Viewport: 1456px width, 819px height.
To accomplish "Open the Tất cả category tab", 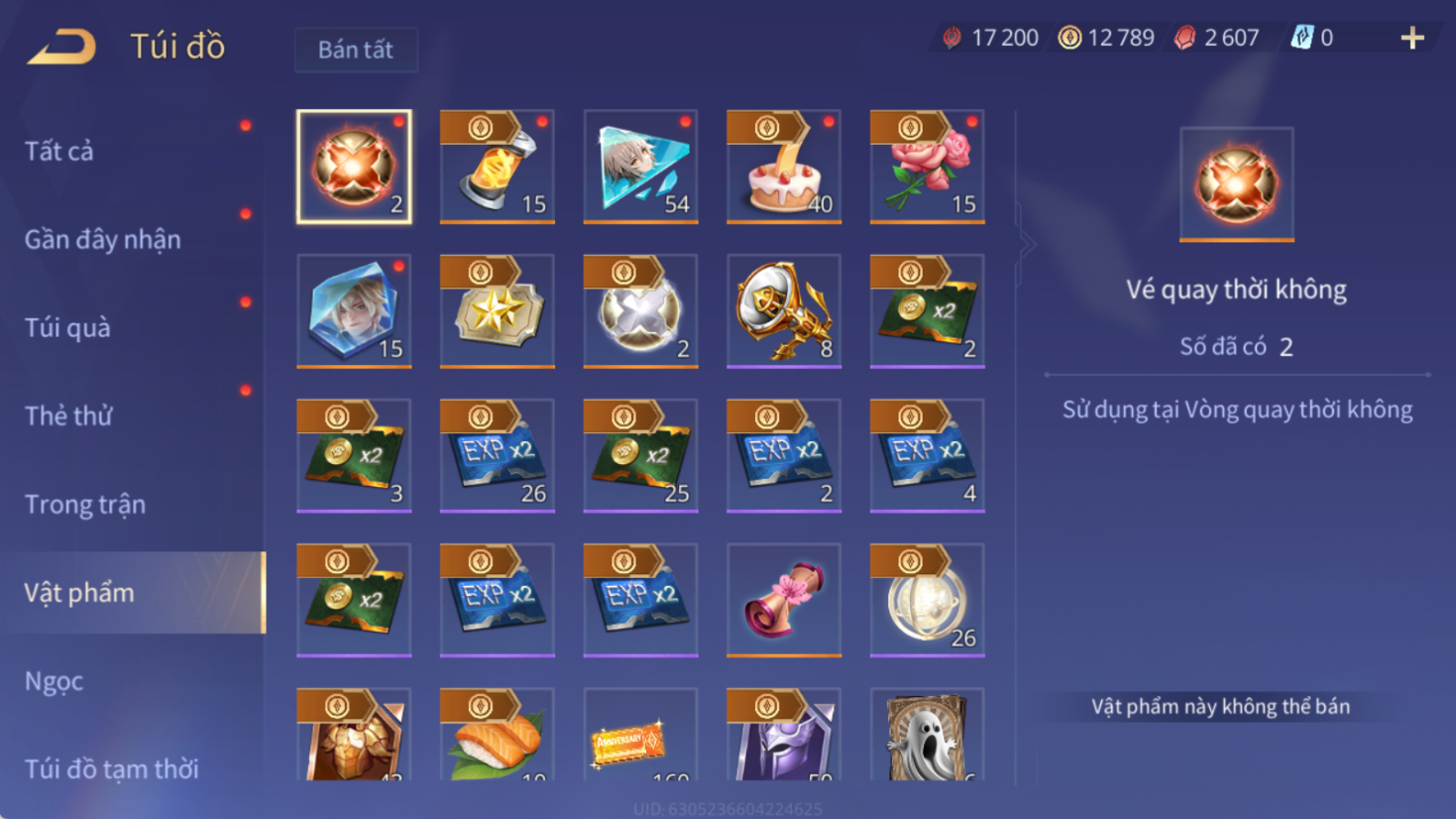I will [x=59, y=151].
